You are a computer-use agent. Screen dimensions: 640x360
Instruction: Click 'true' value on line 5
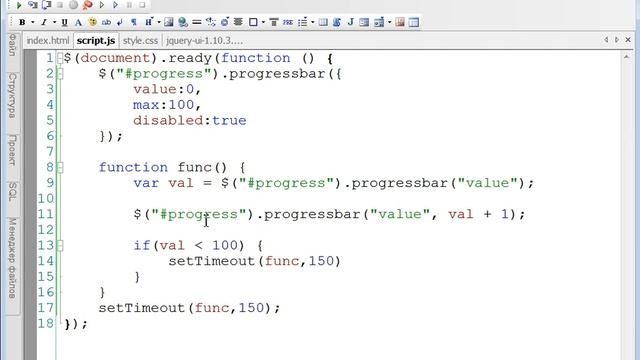(x=229, y=121)
